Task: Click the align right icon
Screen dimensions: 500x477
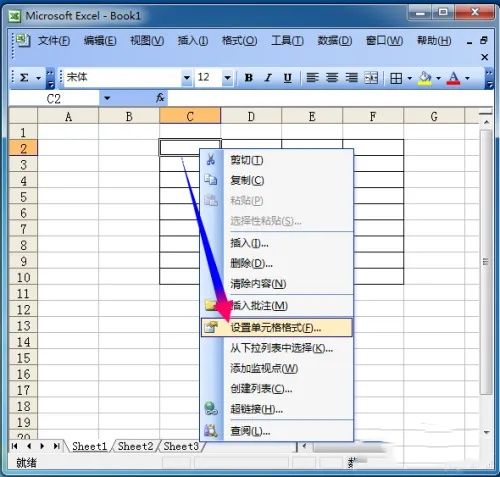Action: [x=351, y=78]
